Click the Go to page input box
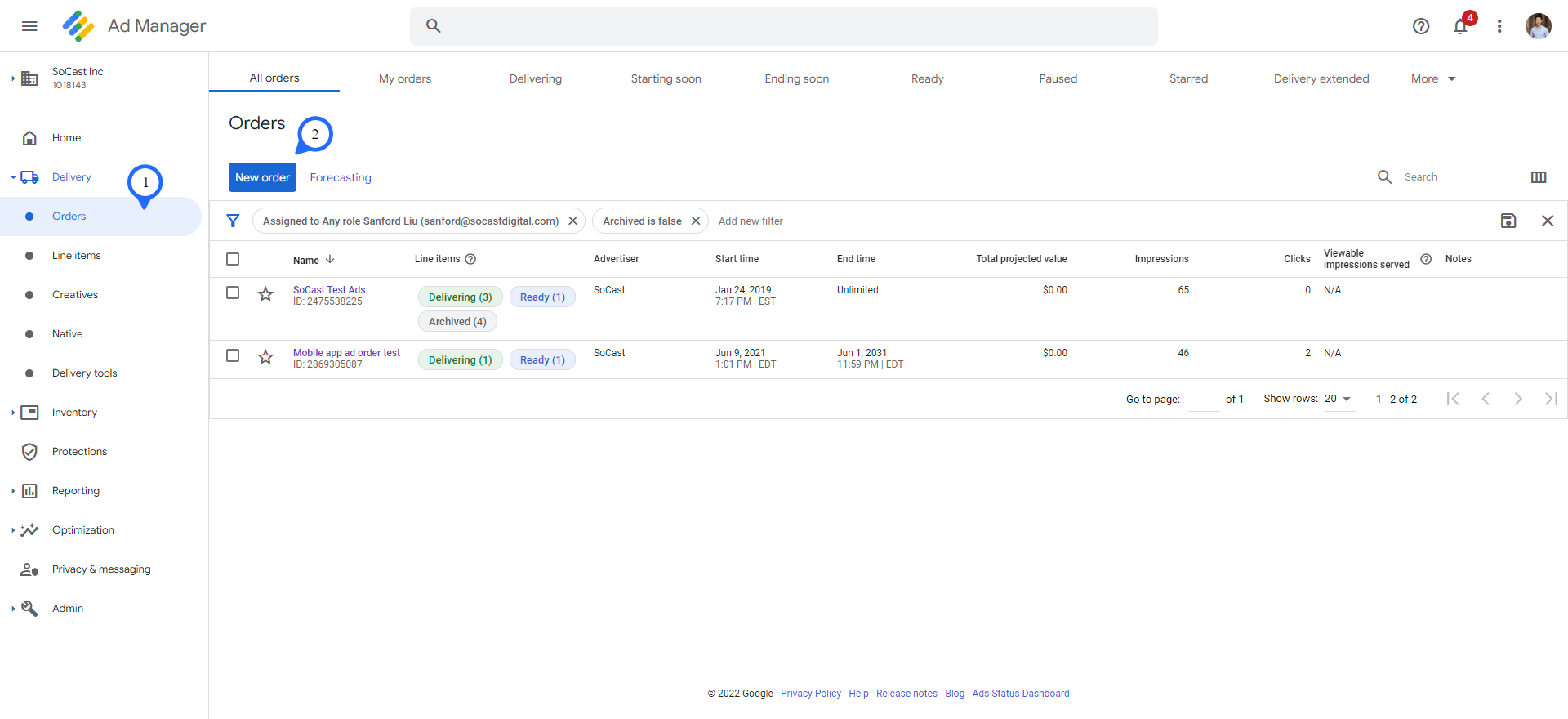Image resolution: width=1568 pixels, height=719 pixels. [x=1202, y=399]
